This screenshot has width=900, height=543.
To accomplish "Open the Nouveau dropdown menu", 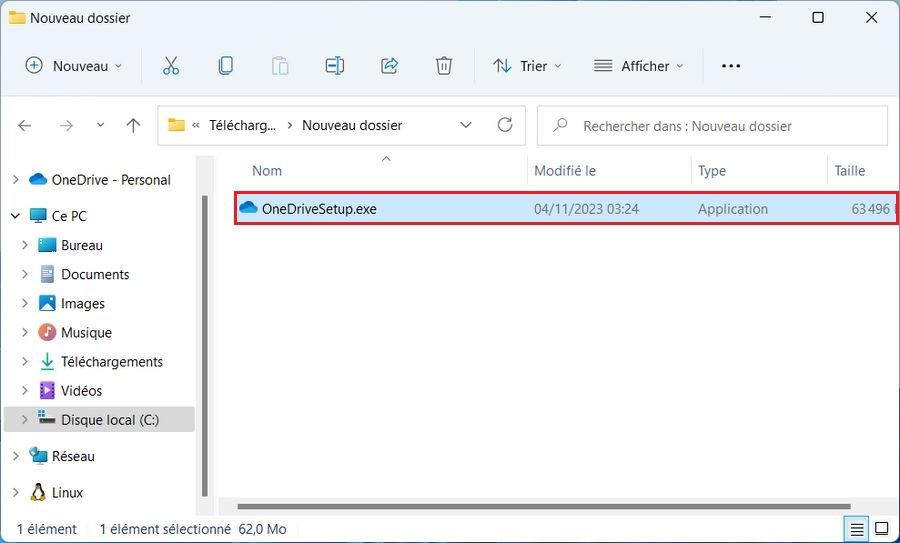I will click(x=74, y=66).
